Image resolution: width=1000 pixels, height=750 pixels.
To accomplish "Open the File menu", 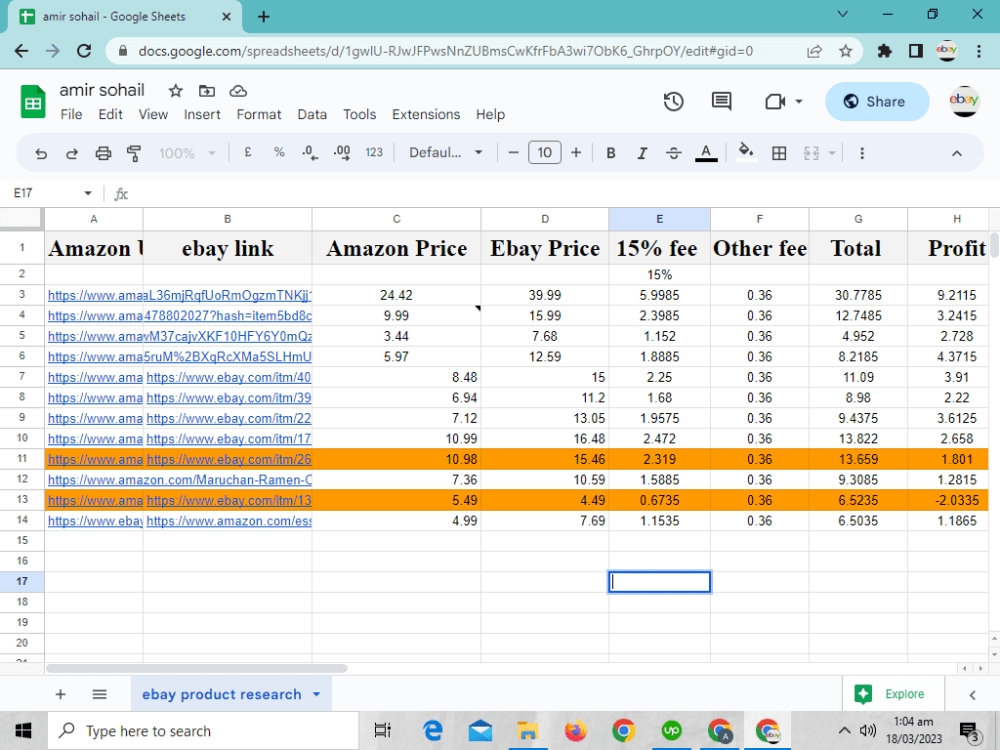I will (71, 115).
